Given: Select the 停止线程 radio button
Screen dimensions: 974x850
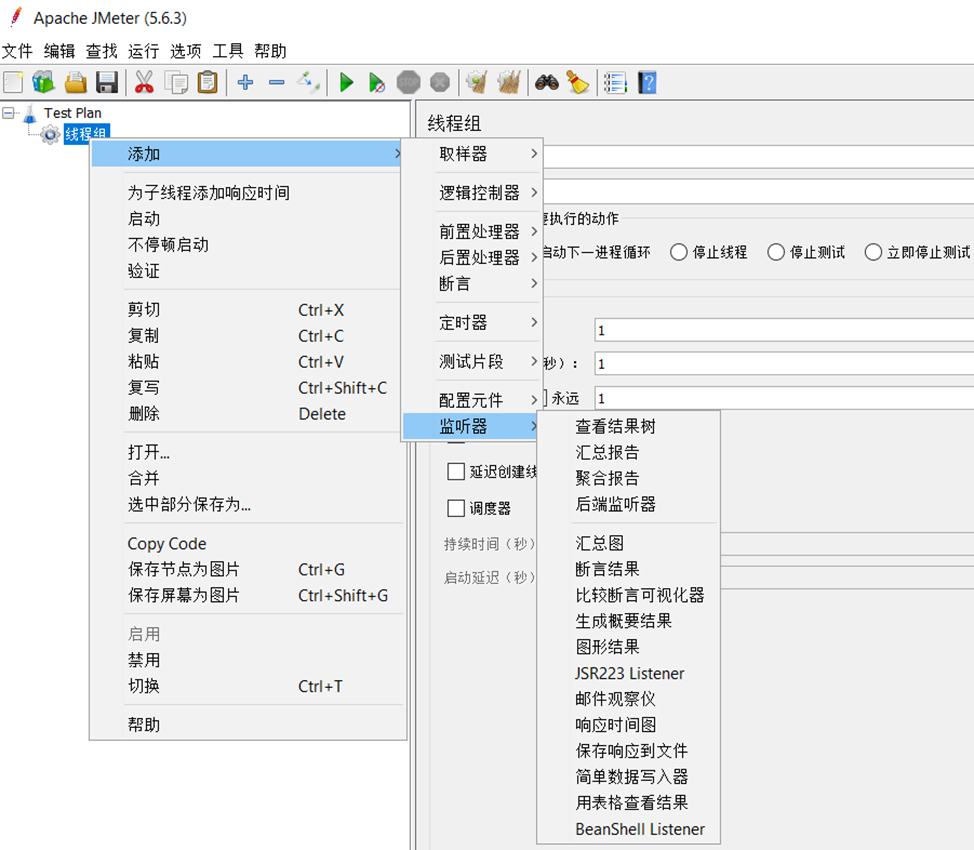Looking at the screenshot, I should pos(678,252).
